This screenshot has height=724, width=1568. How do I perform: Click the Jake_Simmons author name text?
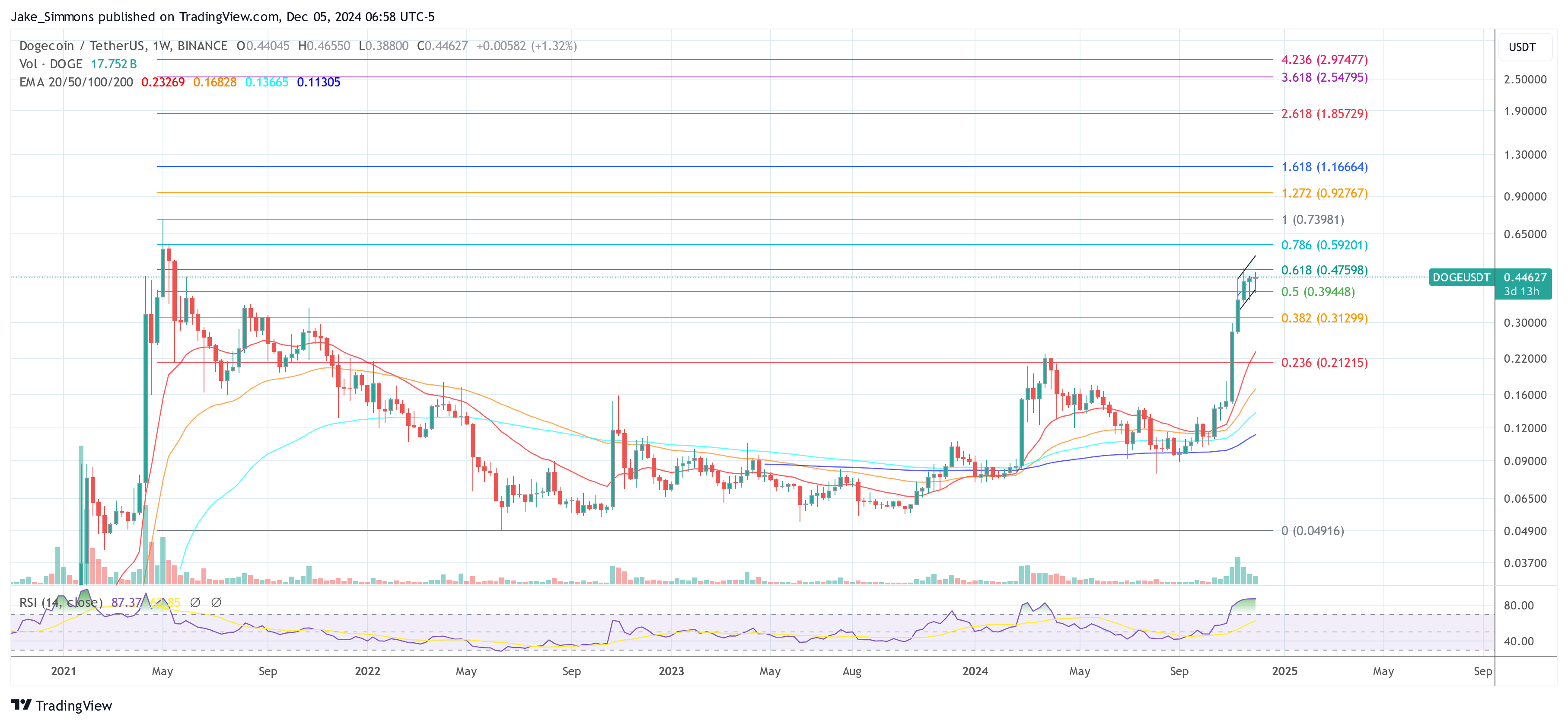[53, 16]
